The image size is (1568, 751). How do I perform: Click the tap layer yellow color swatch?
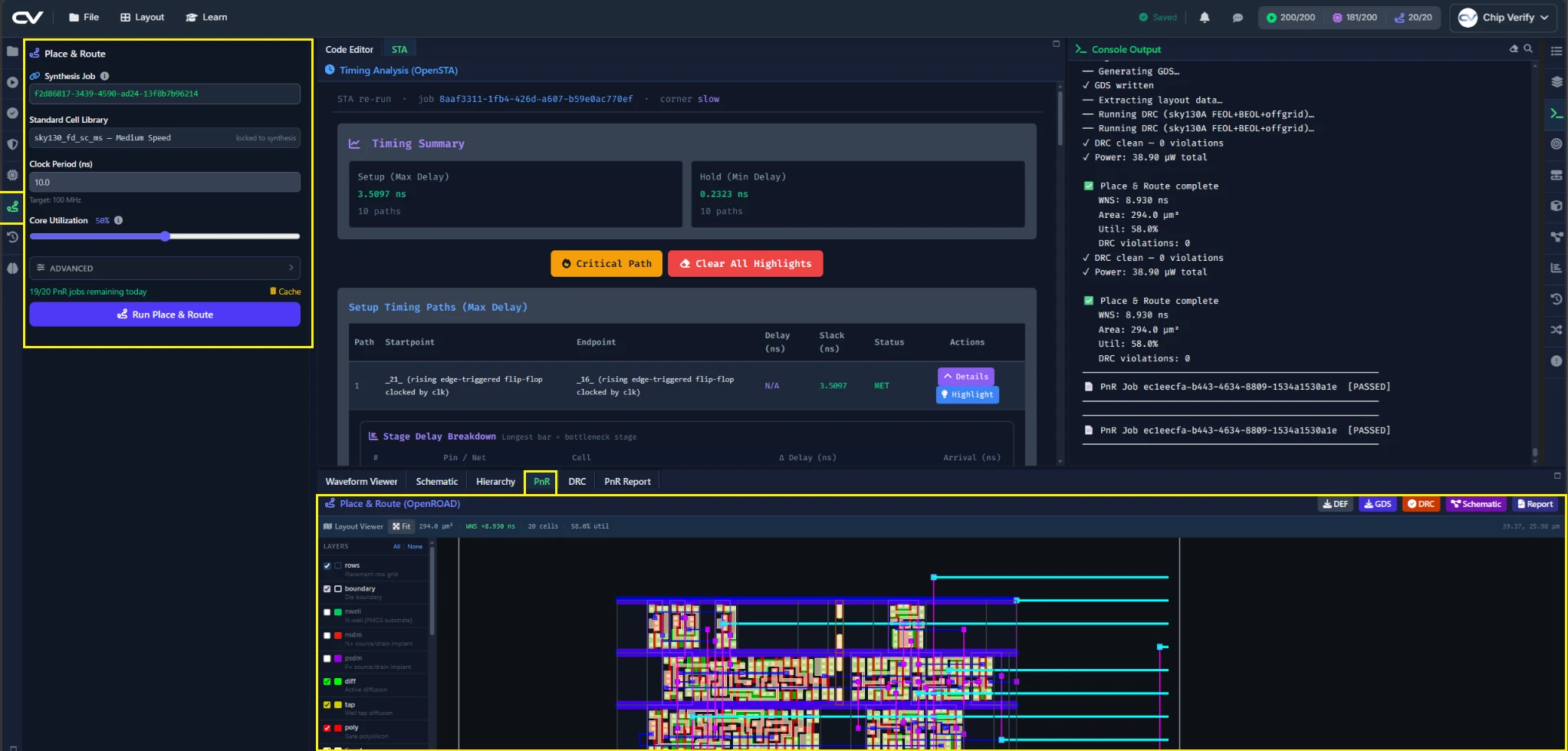coord(338,704)
